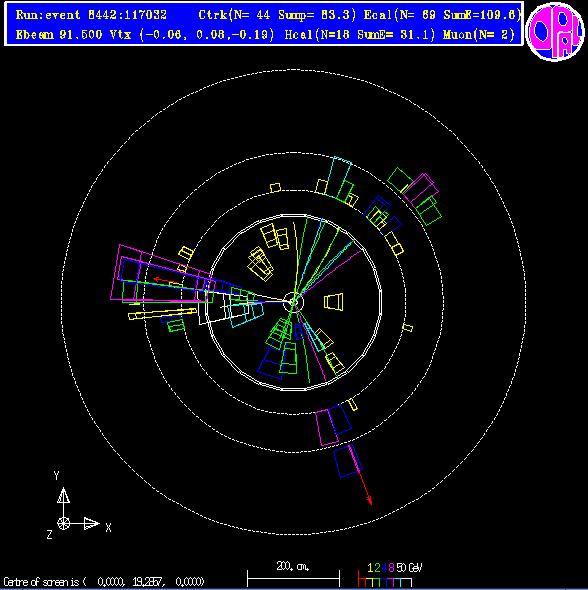The image size is (588, 590).
Task: Click the Muon(N= 2) label
Action: [479, 35]
